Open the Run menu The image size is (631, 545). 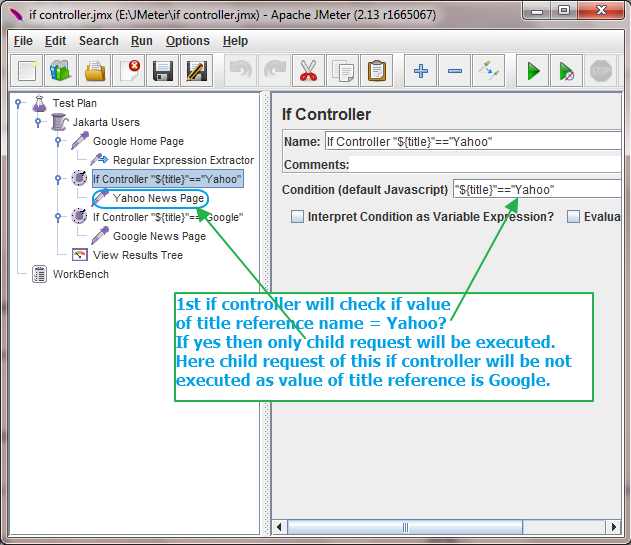click(x=142, y=41)
